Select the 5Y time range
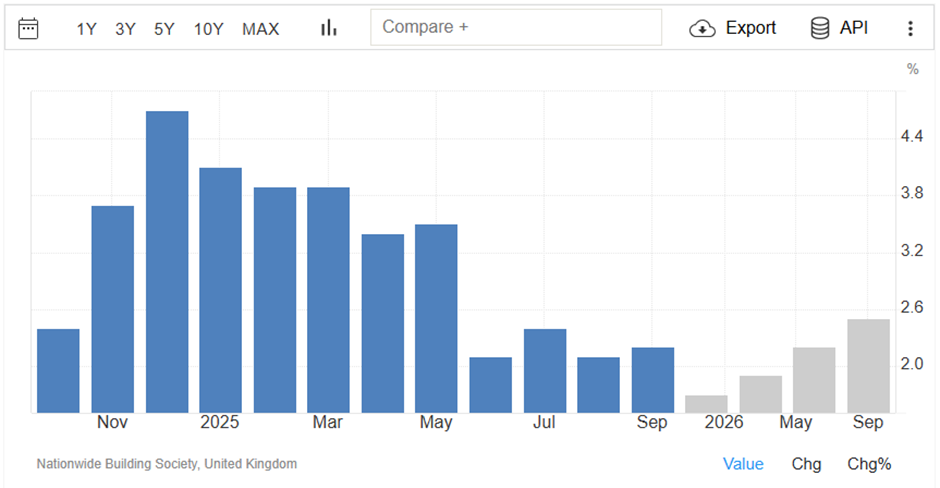This screenshot has width=940, height=488. (164, 29)
